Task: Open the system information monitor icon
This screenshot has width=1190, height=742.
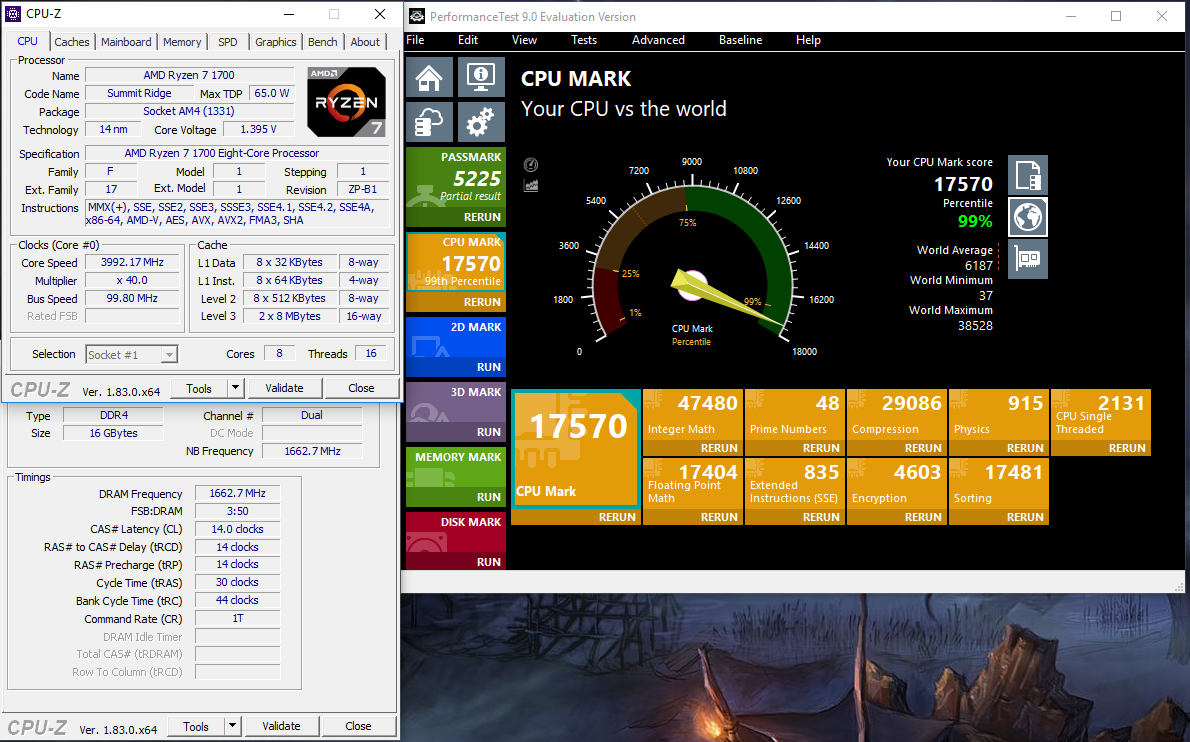Action: point(481,77)
